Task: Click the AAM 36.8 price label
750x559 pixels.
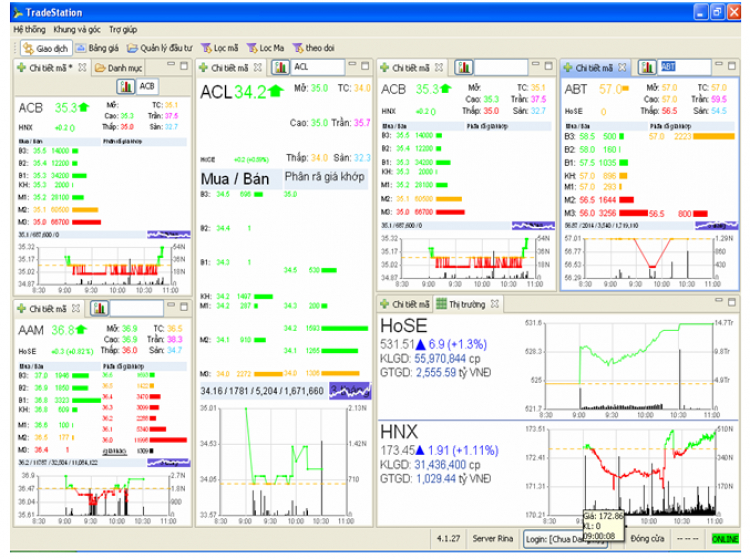Action: tap(63, 330)
